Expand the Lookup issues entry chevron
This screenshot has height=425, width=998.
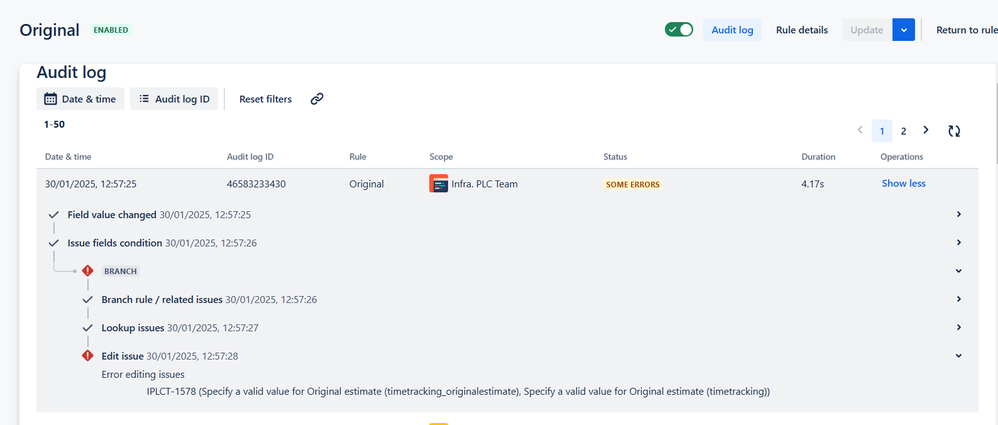point(959,327)
